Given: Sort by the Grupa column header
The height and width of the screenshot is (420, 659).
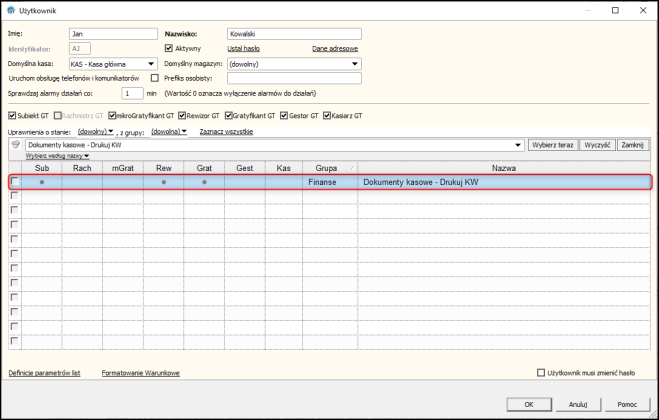Looking at the screenshot, I should pyautogui.click(x=330, y=168).
